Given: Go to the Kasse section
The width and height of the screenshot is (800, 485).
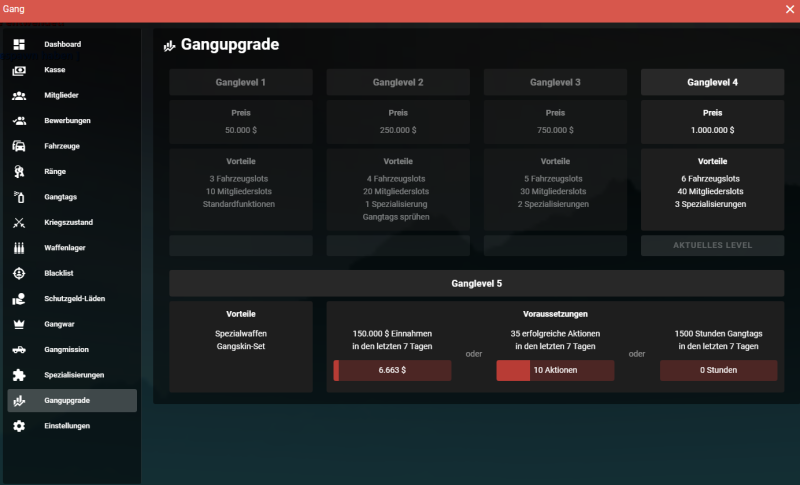Looking at the screenshot, I should point(72,70).
